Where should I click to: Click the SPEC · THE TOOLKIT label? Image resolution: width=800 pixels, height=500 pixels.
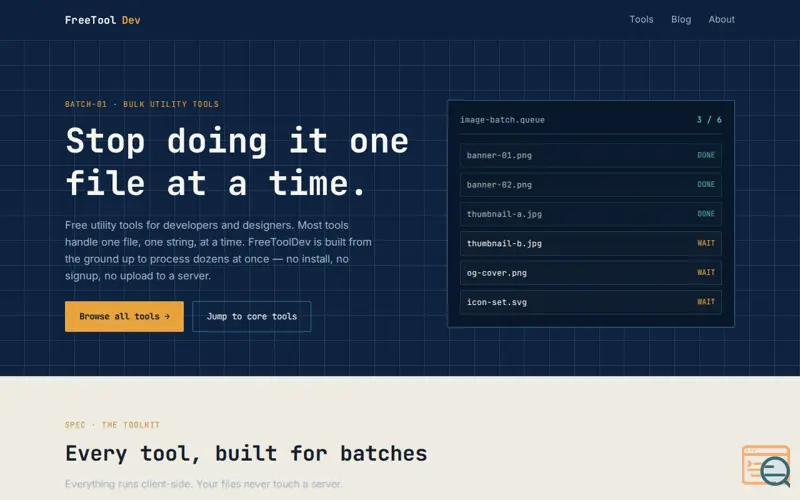(x=112, y=425)
